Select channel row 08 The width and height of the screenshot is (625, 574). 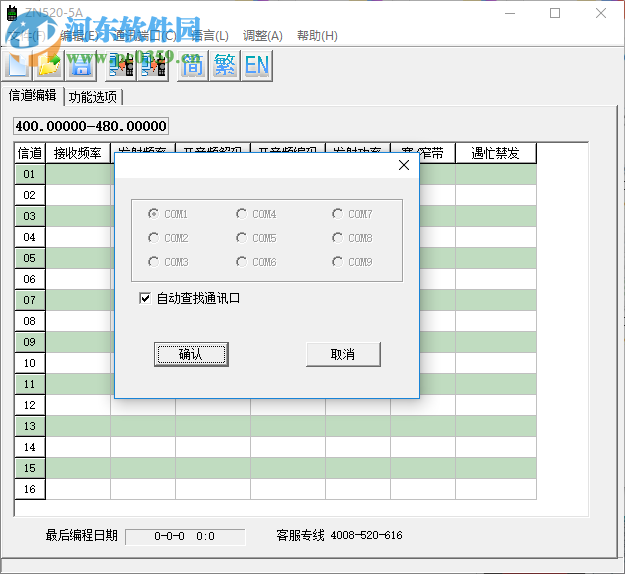(x=29, y=321)
